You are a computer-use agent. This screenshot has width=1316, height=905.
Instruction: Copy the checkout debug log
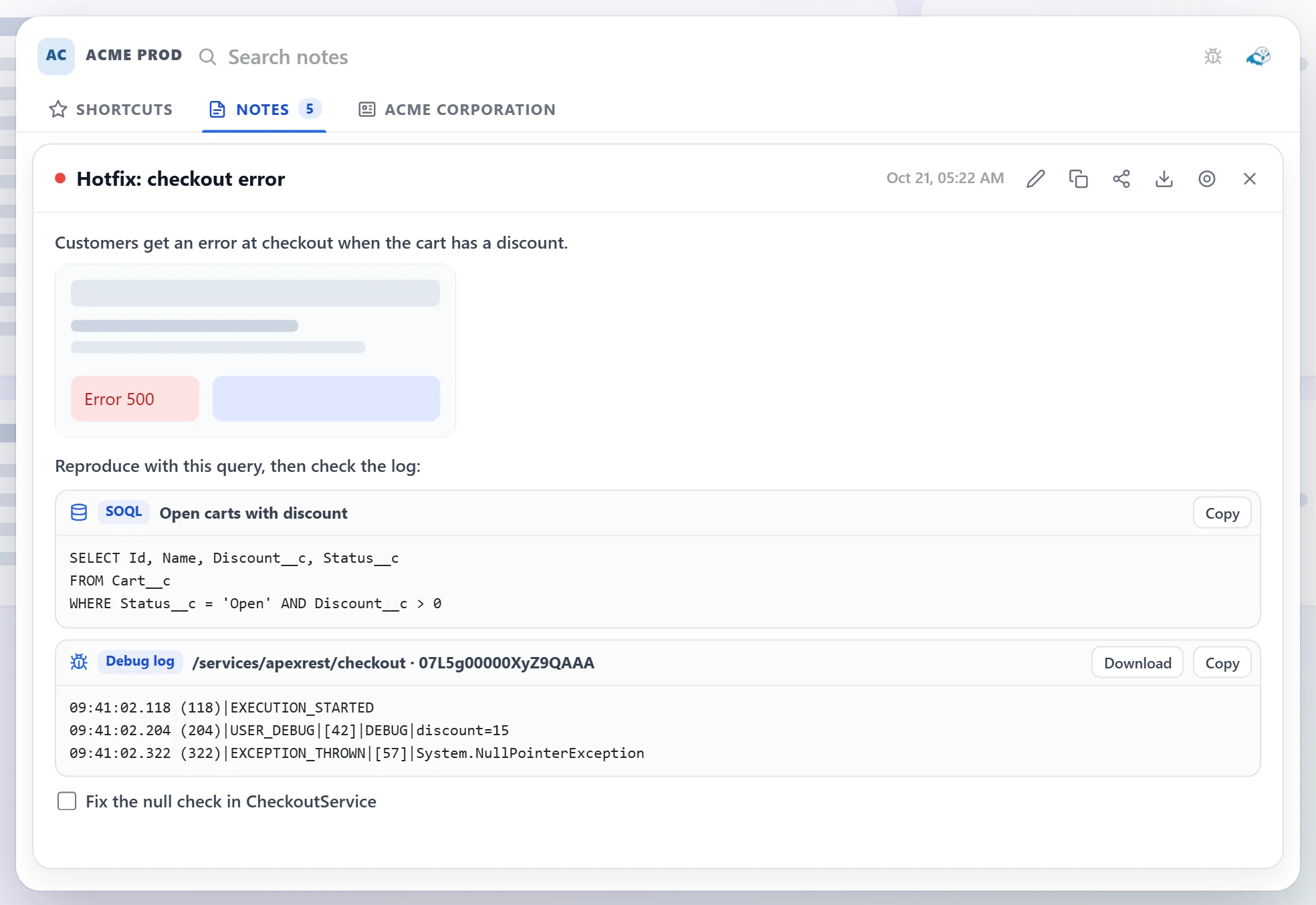[x=1222, y=663]
